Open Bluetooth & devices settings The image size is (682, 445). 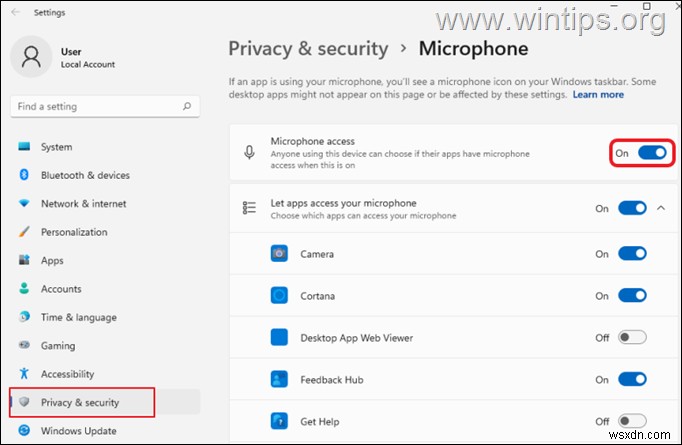coord(85,175)
